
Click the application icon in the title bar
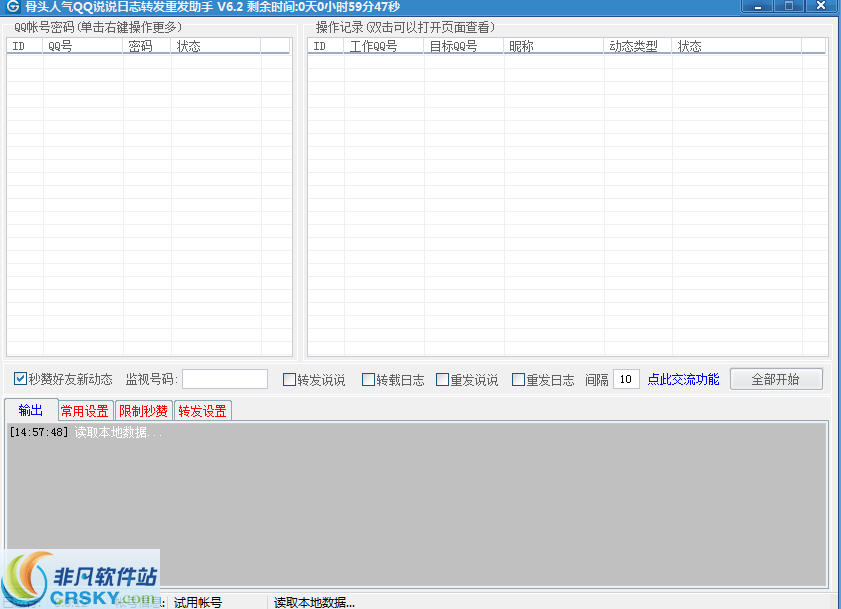tap(11, 6)
